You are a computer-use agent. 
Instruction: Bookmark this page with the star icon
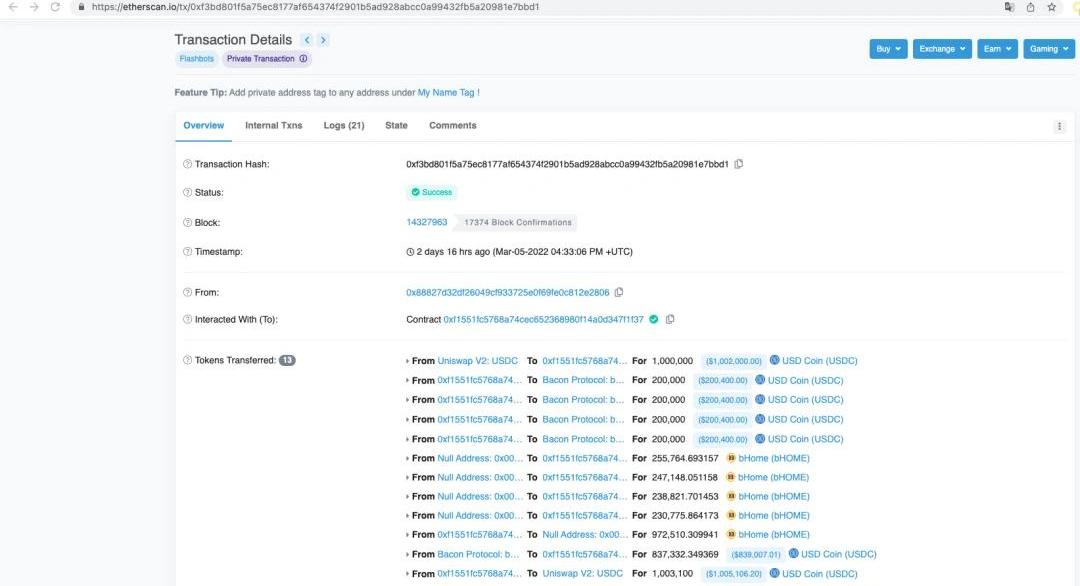1052,7
